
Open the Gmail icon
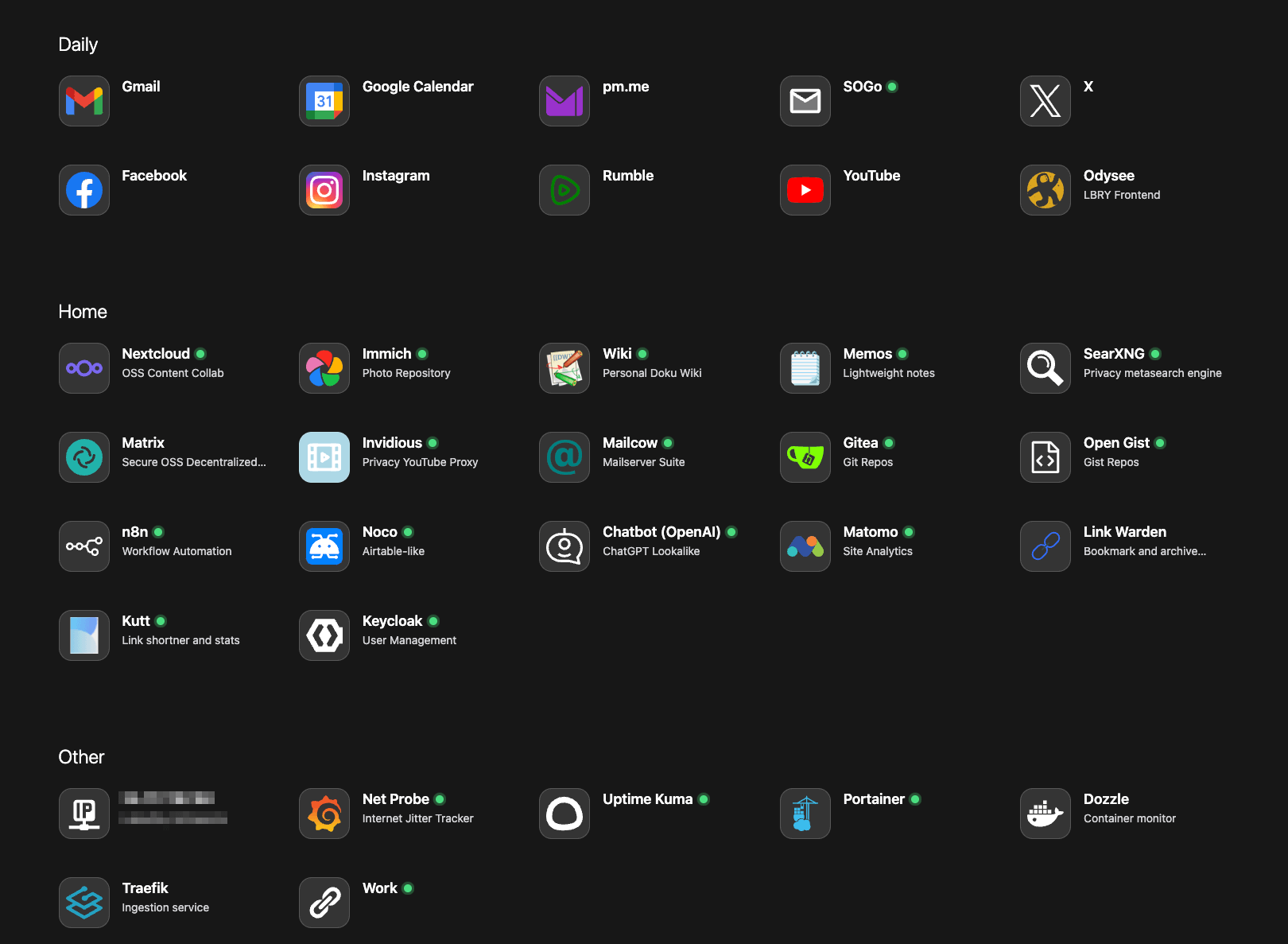click(x=84, y=101)
